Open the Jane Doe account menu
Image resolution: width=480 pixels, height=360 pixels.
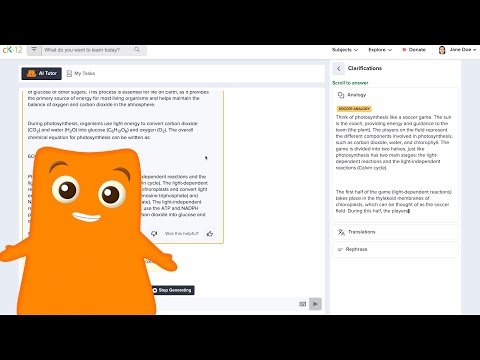click(x=463, y=50)
